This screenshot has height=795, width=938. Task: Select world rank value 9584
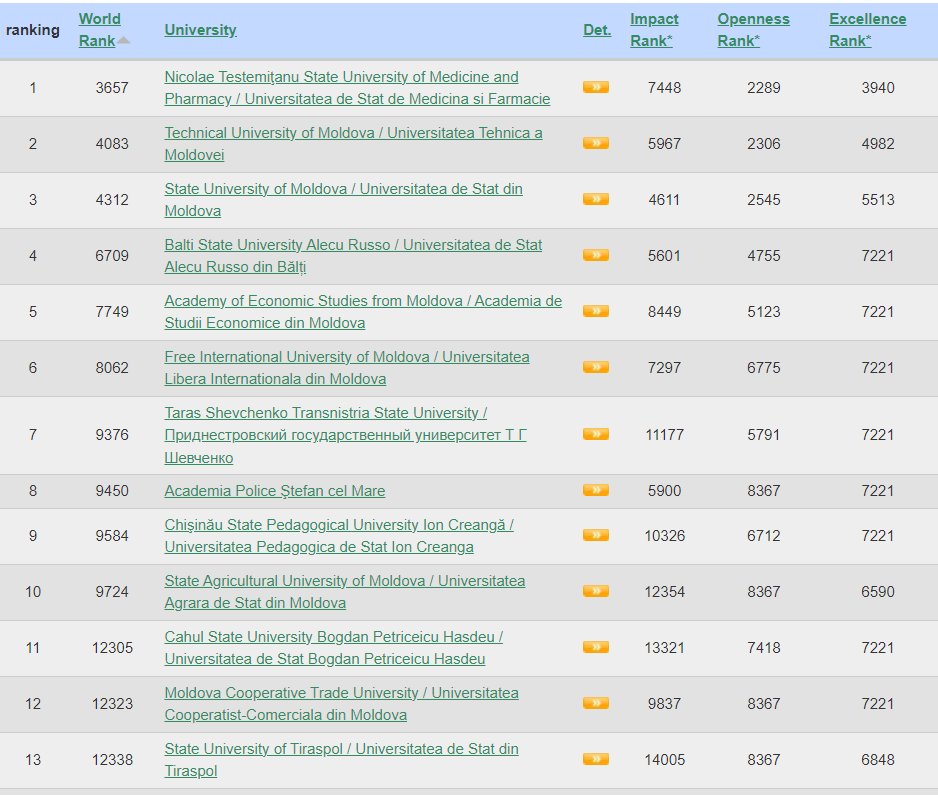click(112, 535)
